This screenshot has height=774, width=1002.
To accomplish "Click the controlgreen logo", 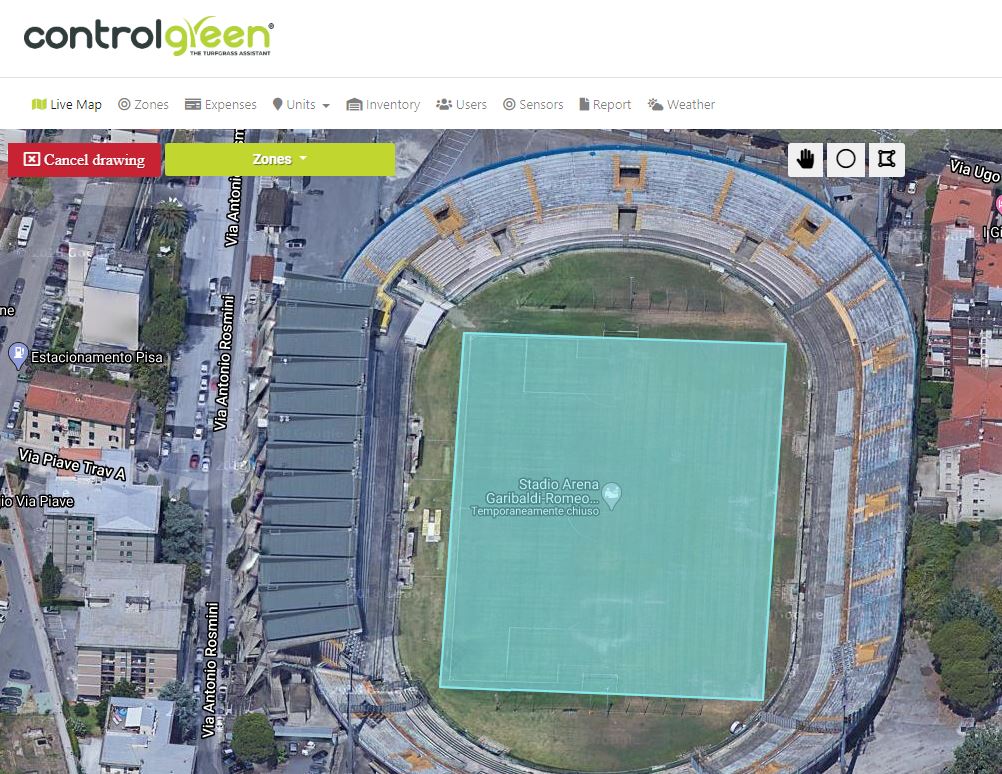I will (x=149, y=36).
